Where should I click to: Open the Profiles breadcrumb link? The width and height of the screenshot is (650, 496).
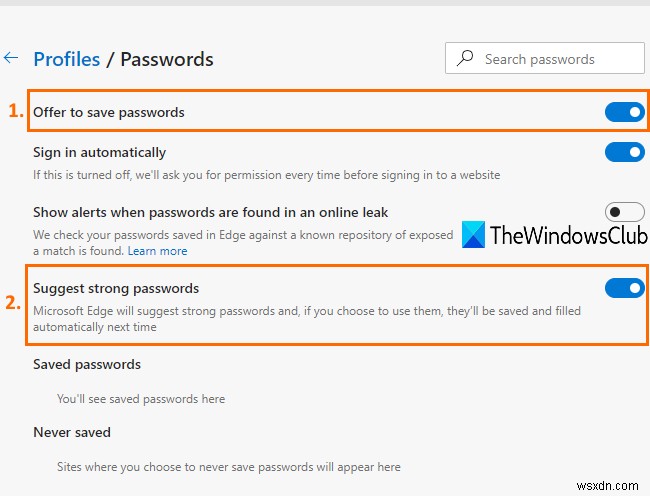pos(66,59)
